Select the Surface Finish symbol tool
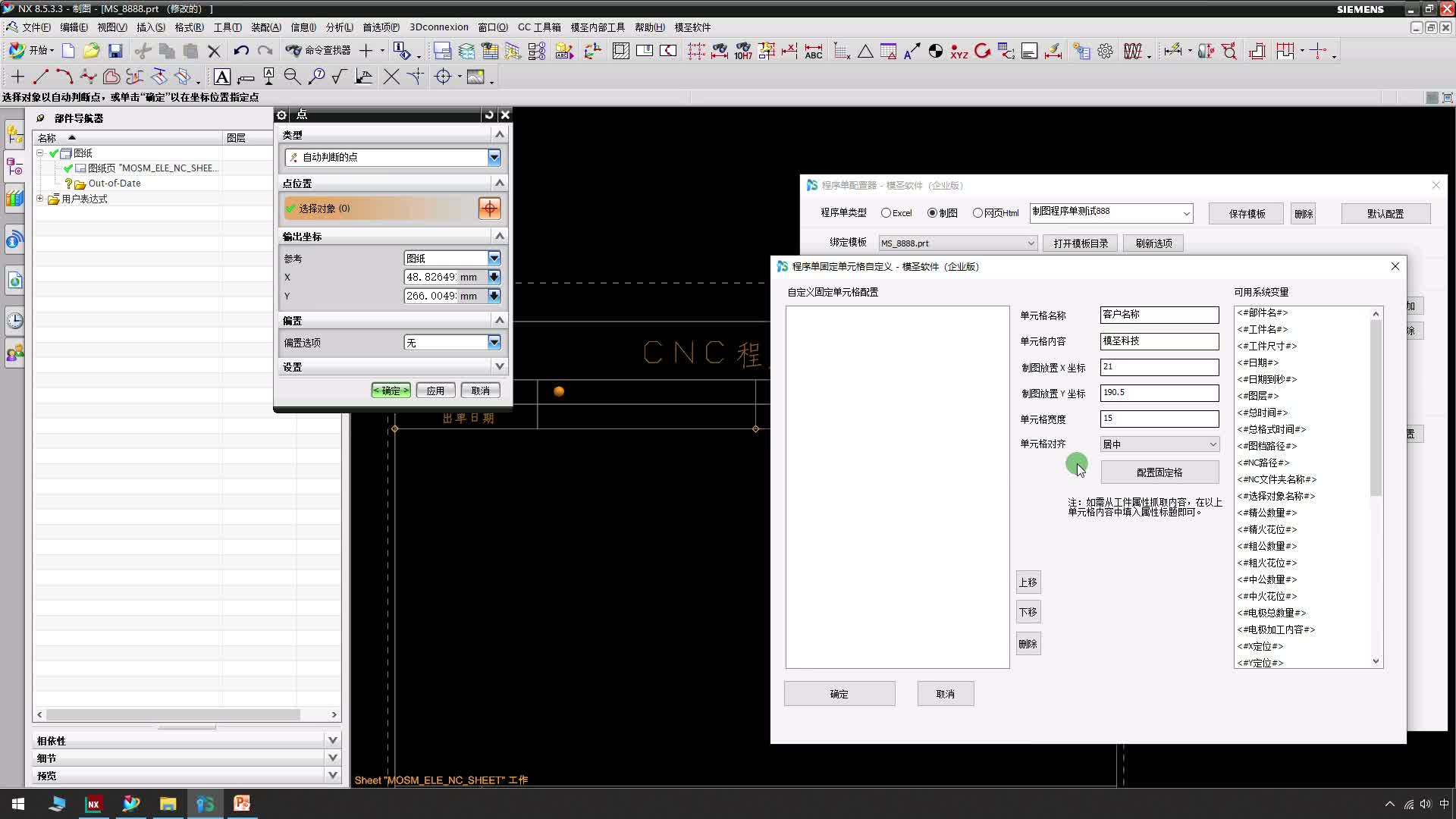Image resolution: width=1456 pixels, height=819 pixels. click(x=340, y=77)
